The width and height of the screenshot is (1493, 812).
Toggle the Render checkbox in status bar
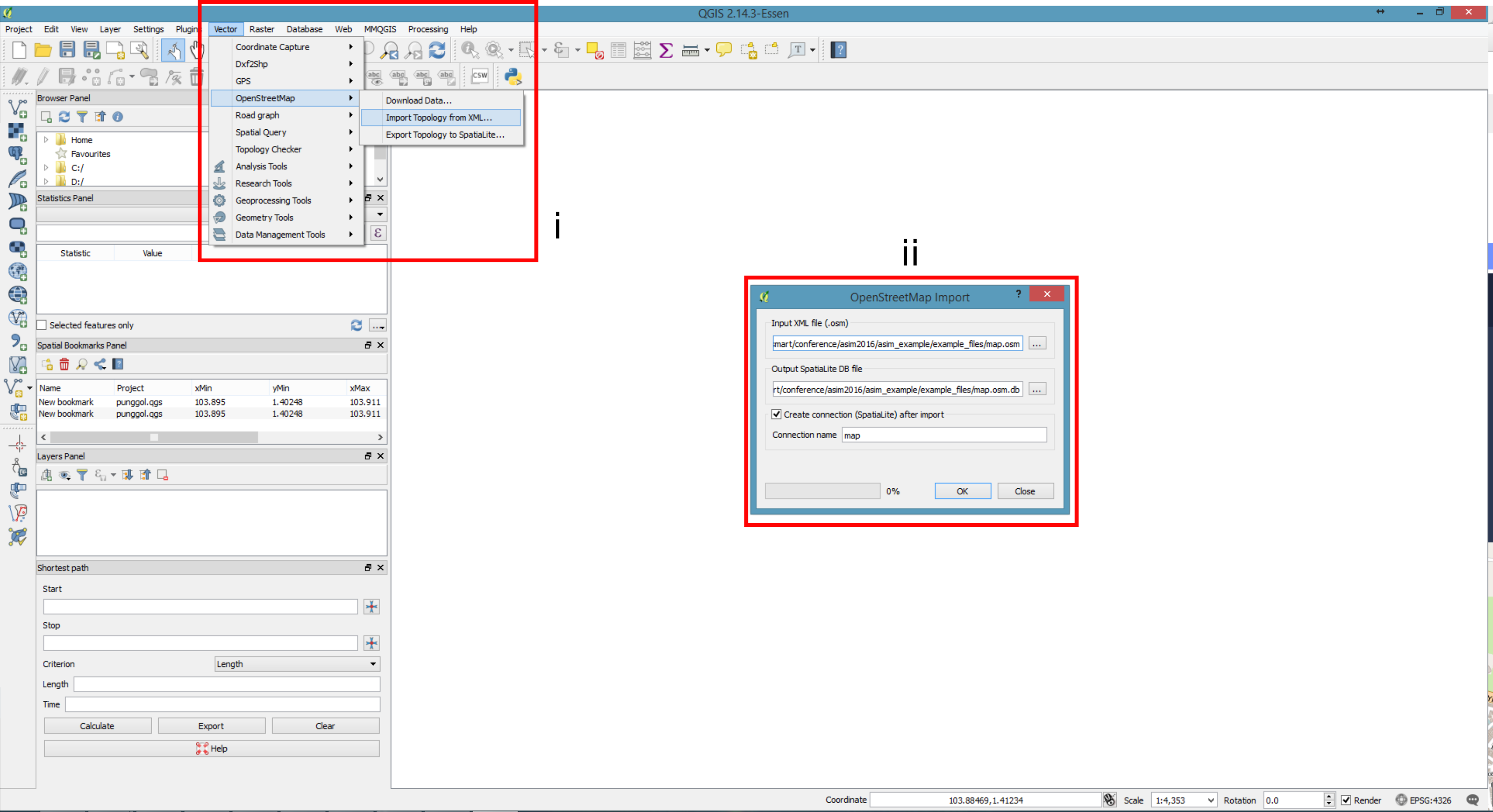[1346, 800]
